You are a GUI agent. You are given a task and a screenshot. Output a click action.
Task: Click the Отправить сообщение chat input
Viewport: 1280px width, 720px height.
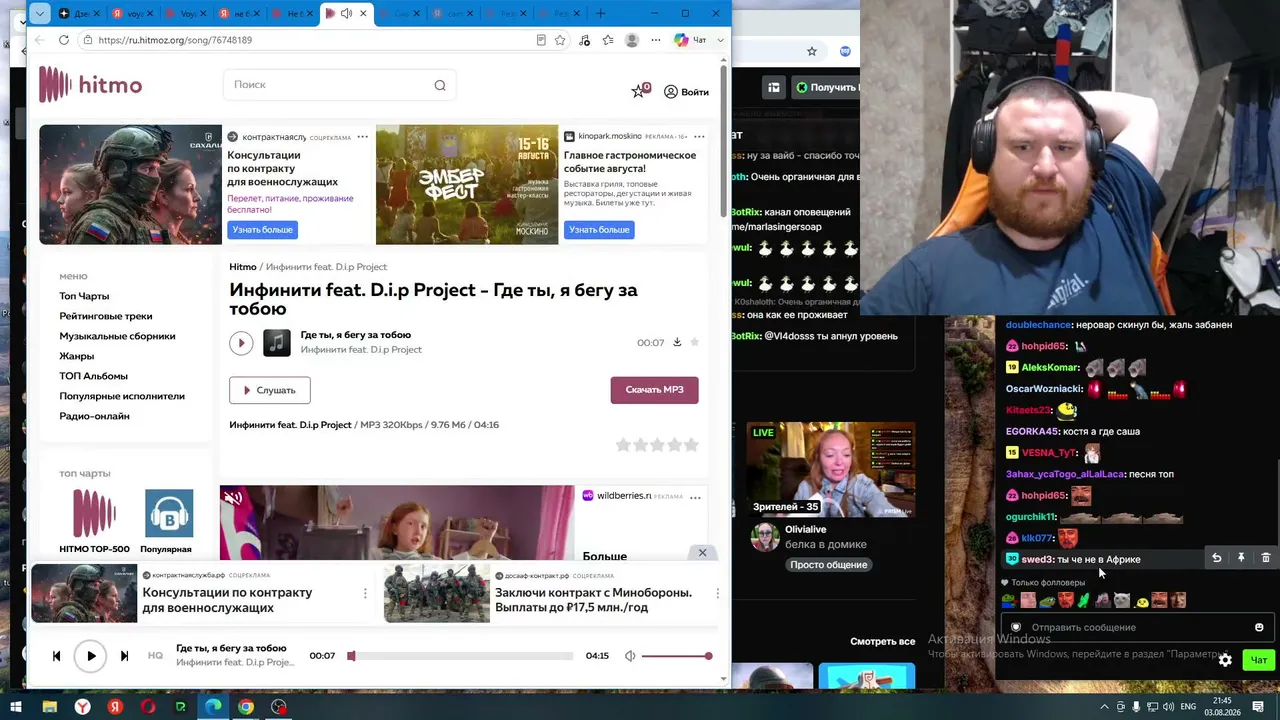click(1136, 627)
